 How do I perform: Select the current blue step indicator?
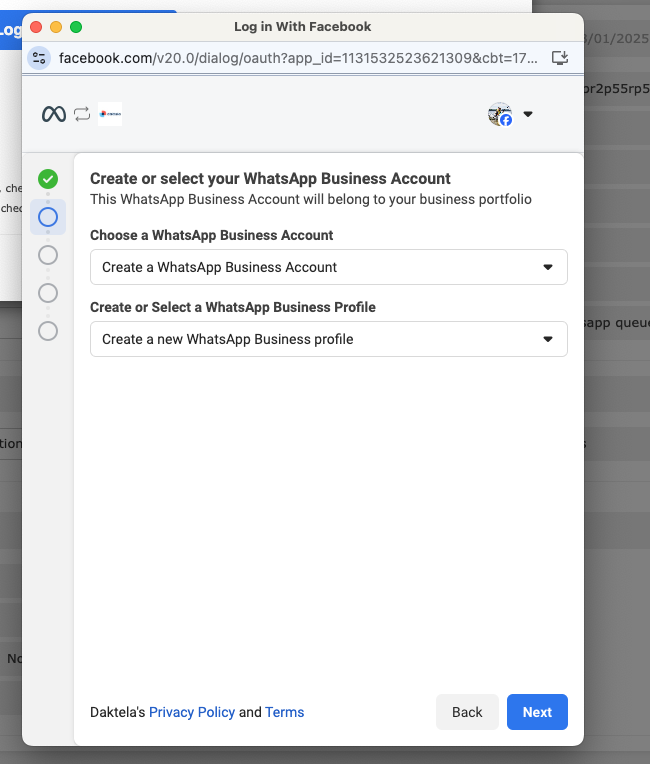pyautogui.click(x=48, y=216)
